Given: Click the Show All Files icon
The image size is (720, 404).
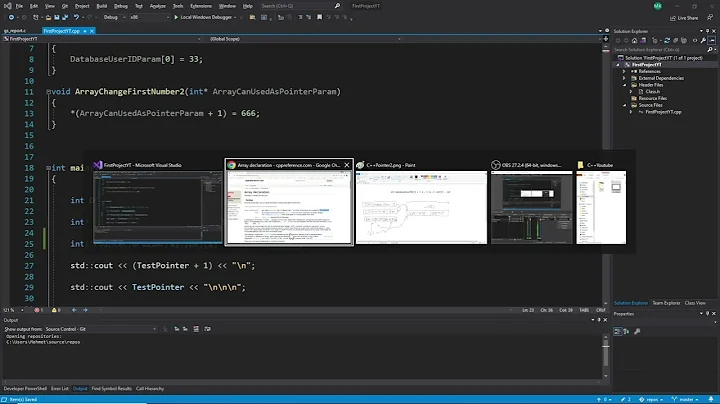Looking at the screenshot, I should tap(684, 40).
